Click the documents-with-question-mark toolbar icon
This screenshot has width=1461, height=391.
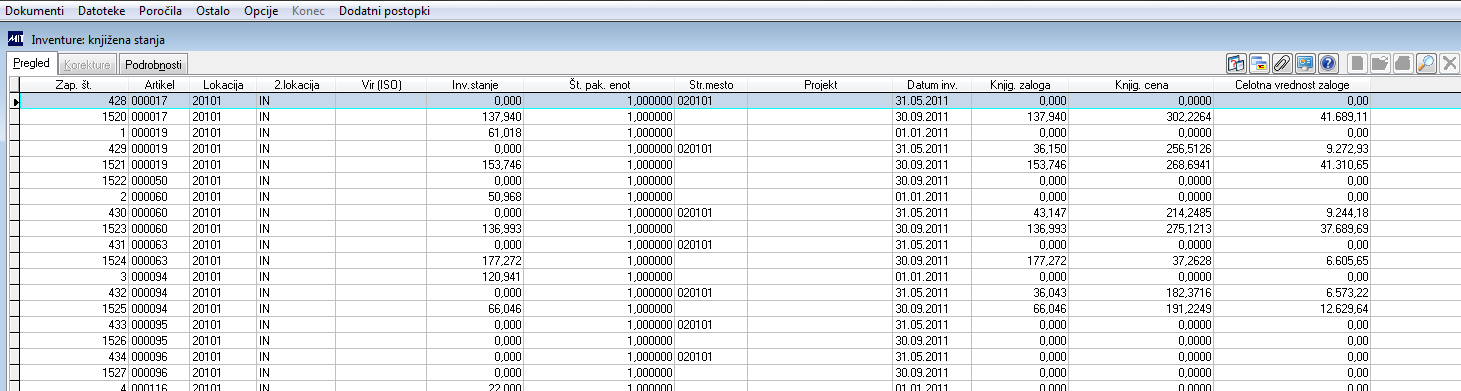click(1237, 63)
